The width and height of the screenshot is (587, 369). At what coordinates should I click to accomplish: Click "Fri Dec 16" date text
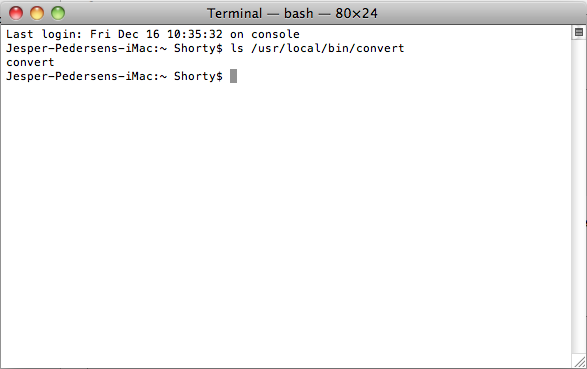(125, 34)
